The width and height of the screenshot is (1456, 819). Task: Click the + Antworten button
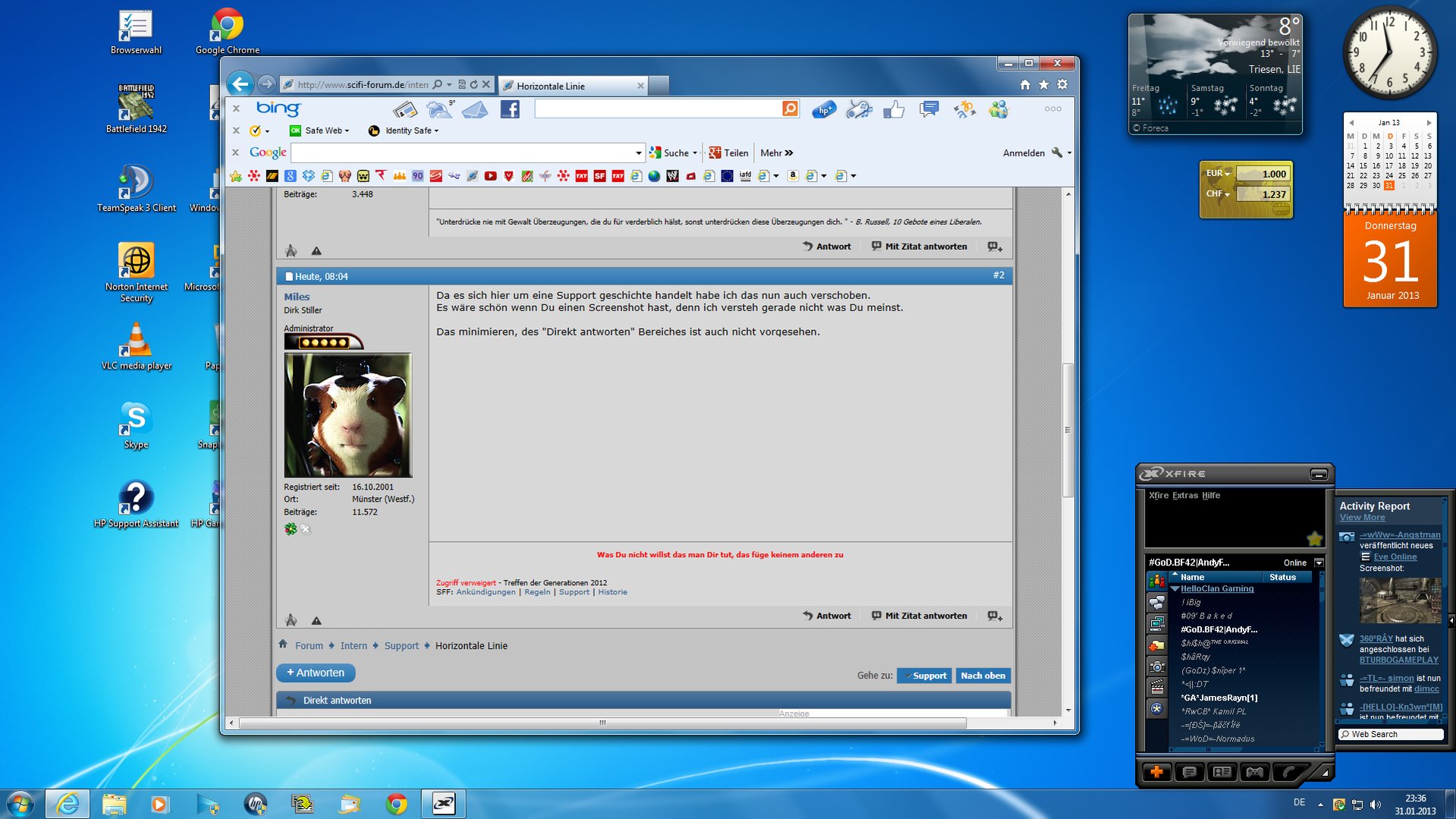[x=316, y=673]
